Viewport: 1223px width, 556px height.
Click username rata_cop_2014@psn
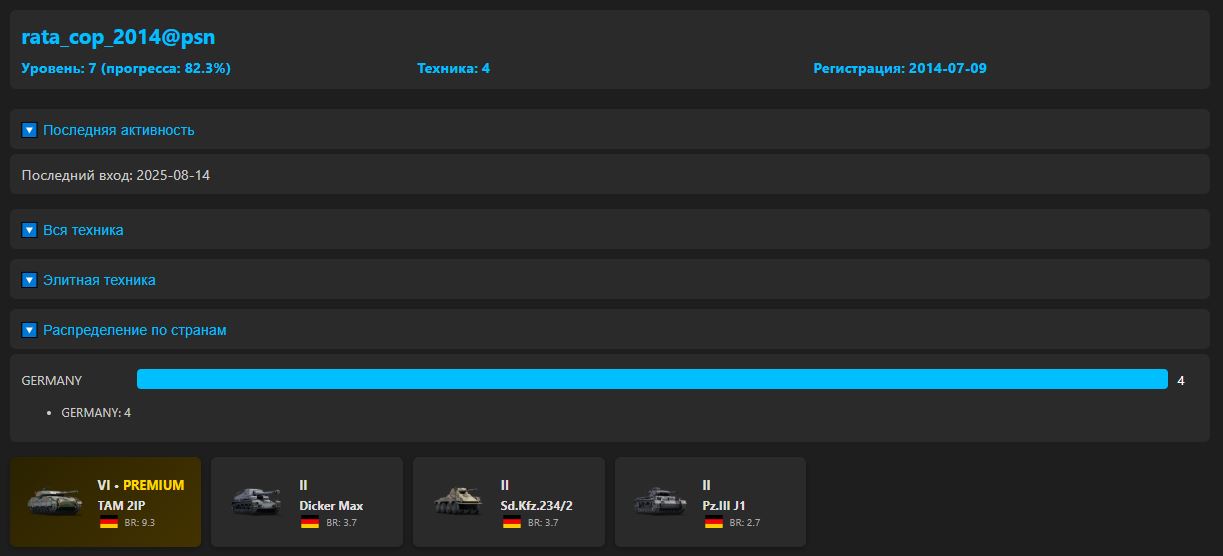tap(118, 37)
